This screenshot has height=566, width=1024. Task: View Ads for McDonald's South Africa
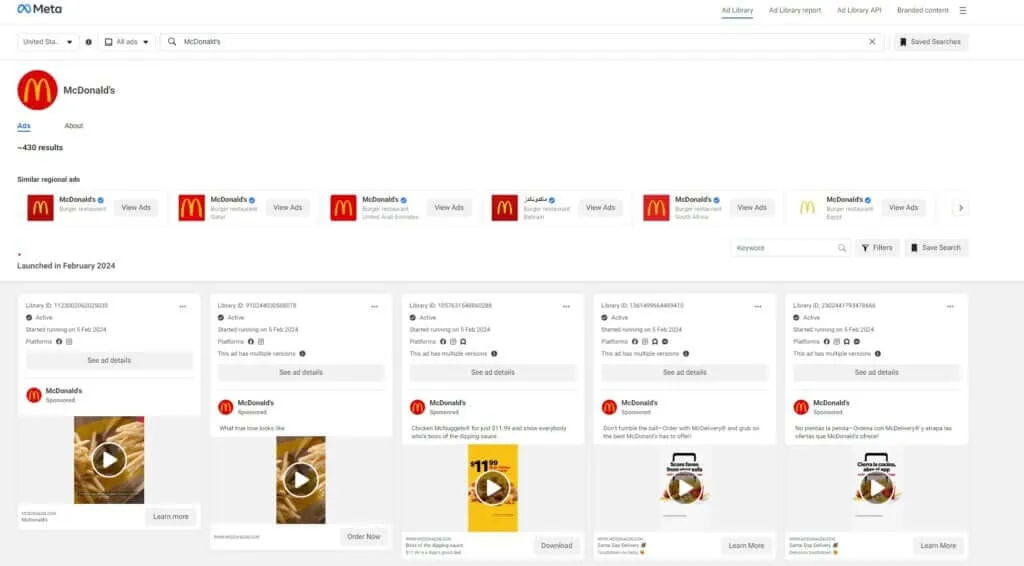[x=752, y=208]
